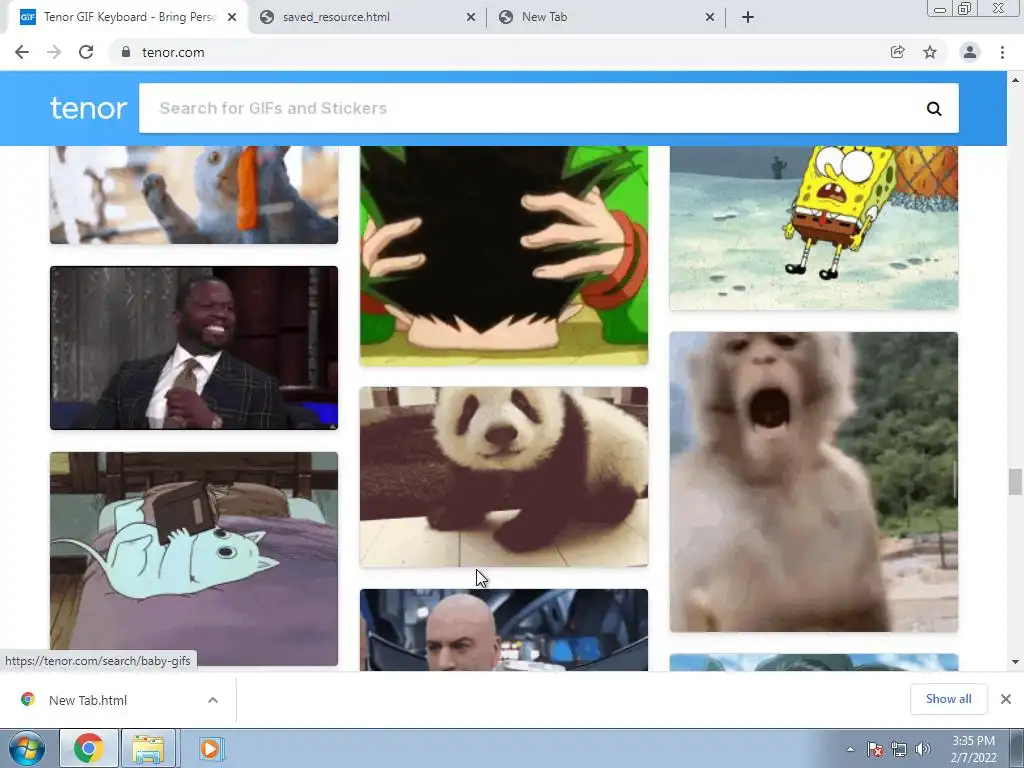The height and width of the screenshot is (768, 1024).
Task: Go back to previous page
Action: [x=22, y=52]
